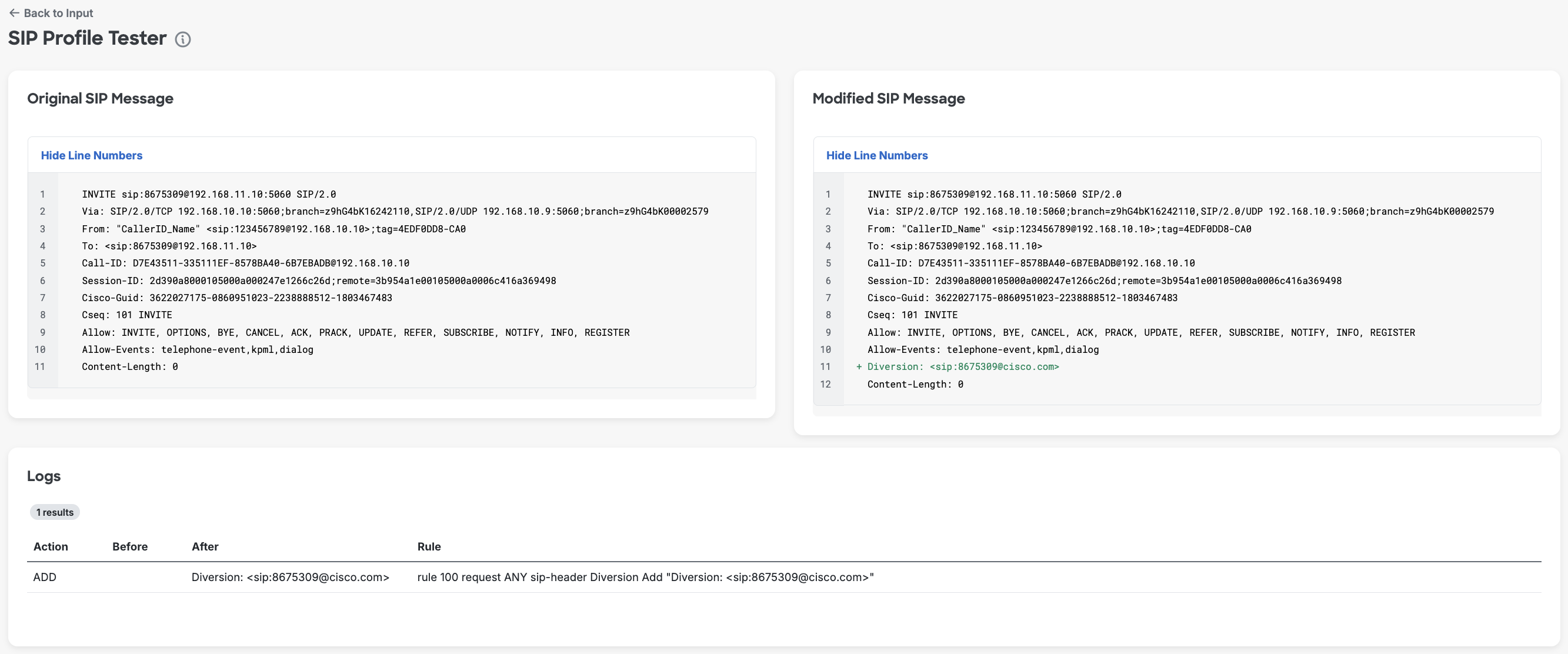Image resolution: width=1568 pixels, height=654 pixels.
Task: Select the Call-ID line in Original message
Action: (x=245, y=263)
